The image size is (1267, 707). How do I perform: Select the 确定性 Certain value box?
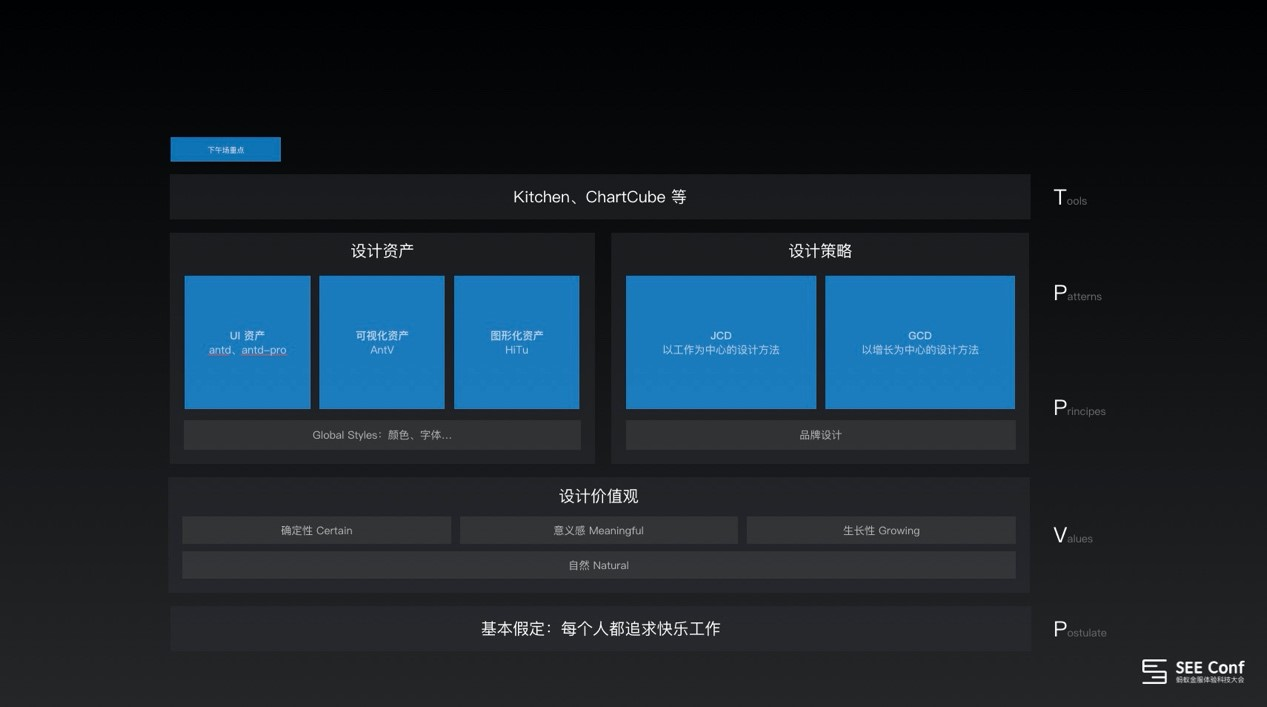(316, 530)
